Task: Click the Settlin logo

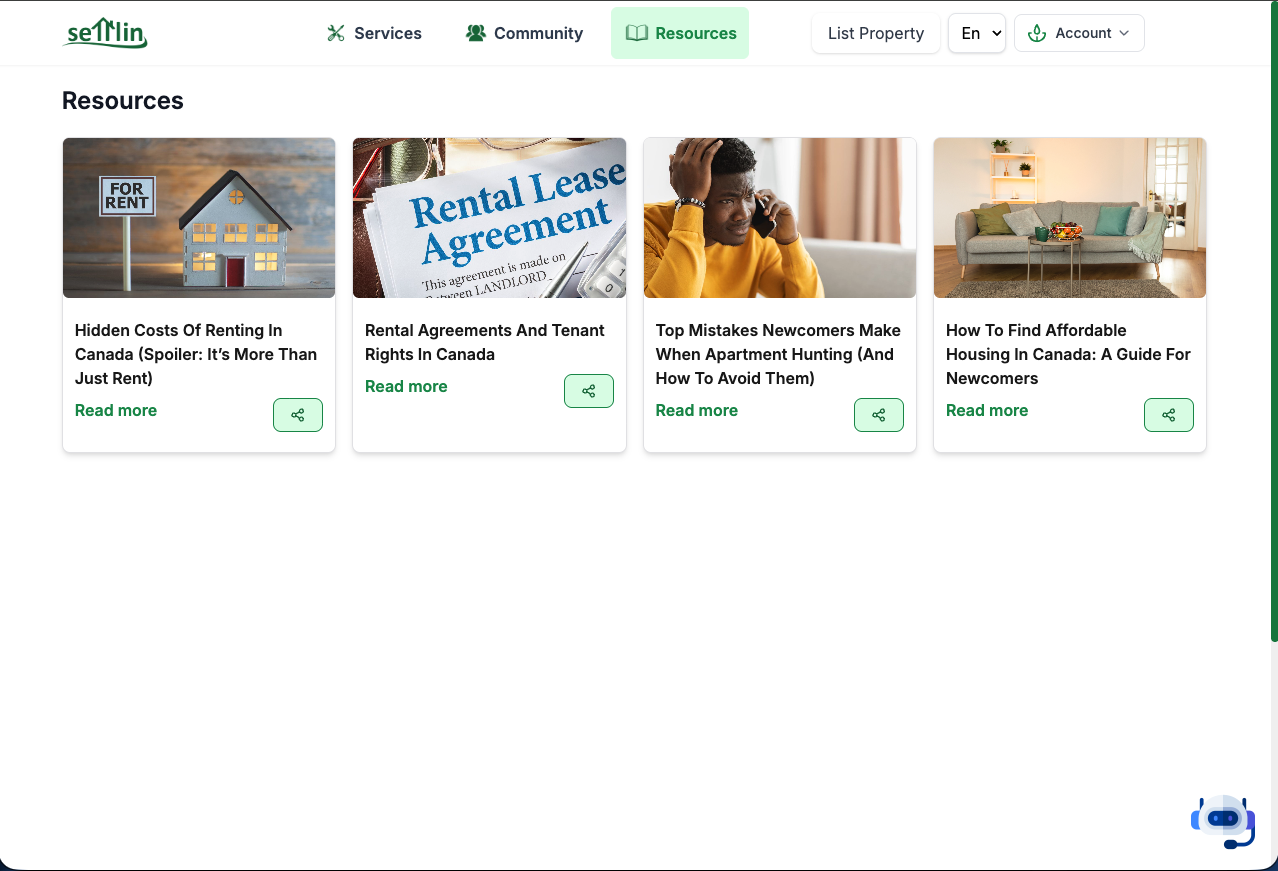Action: [105, 33]
